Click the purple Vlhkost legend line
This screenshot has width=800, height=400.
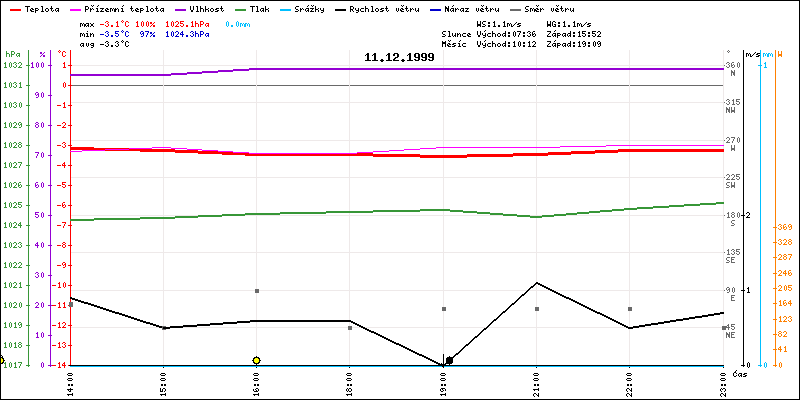pos(184,9)
